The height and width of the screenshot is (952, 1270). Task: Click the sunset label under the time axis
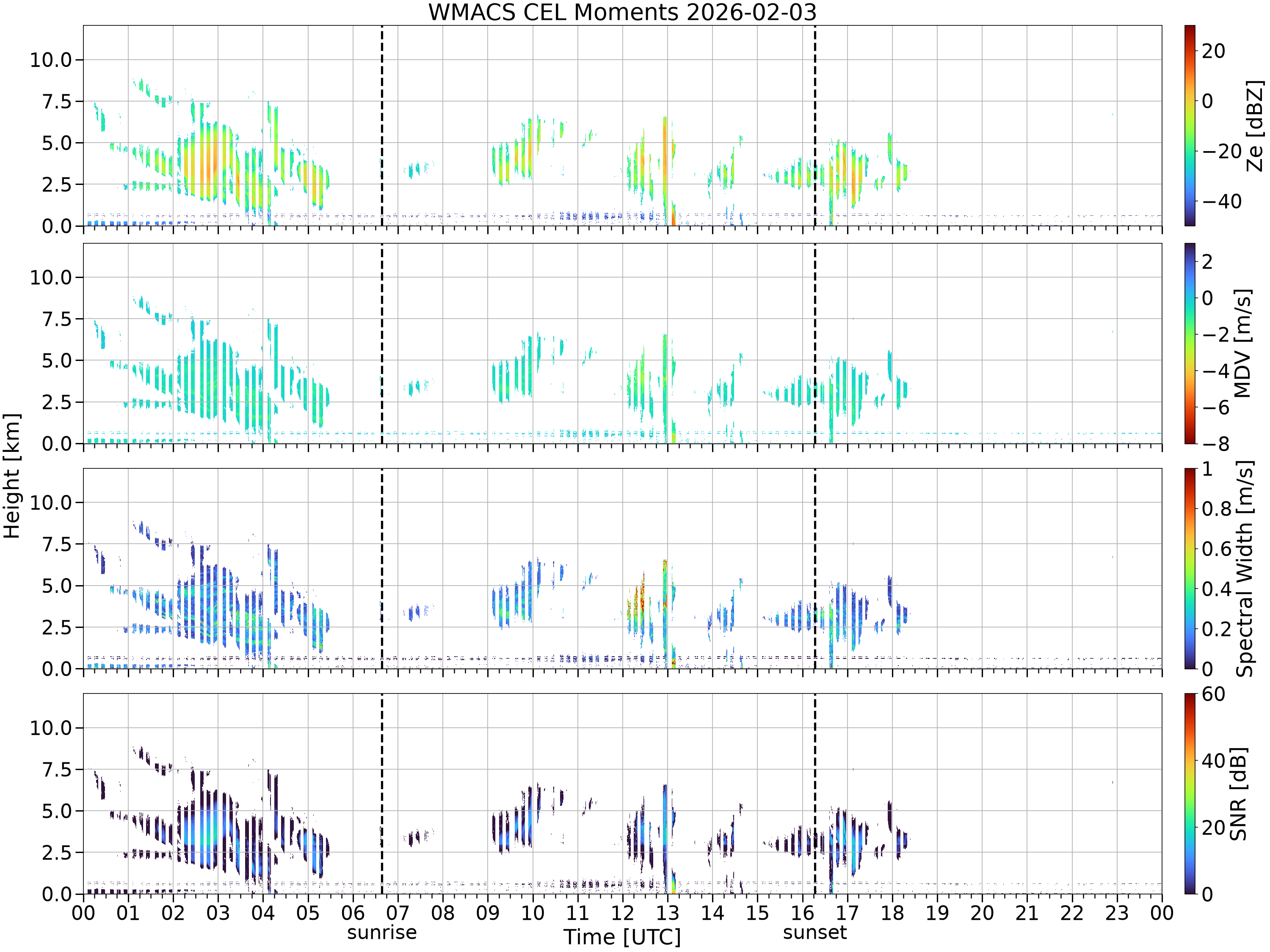[815, 932]
